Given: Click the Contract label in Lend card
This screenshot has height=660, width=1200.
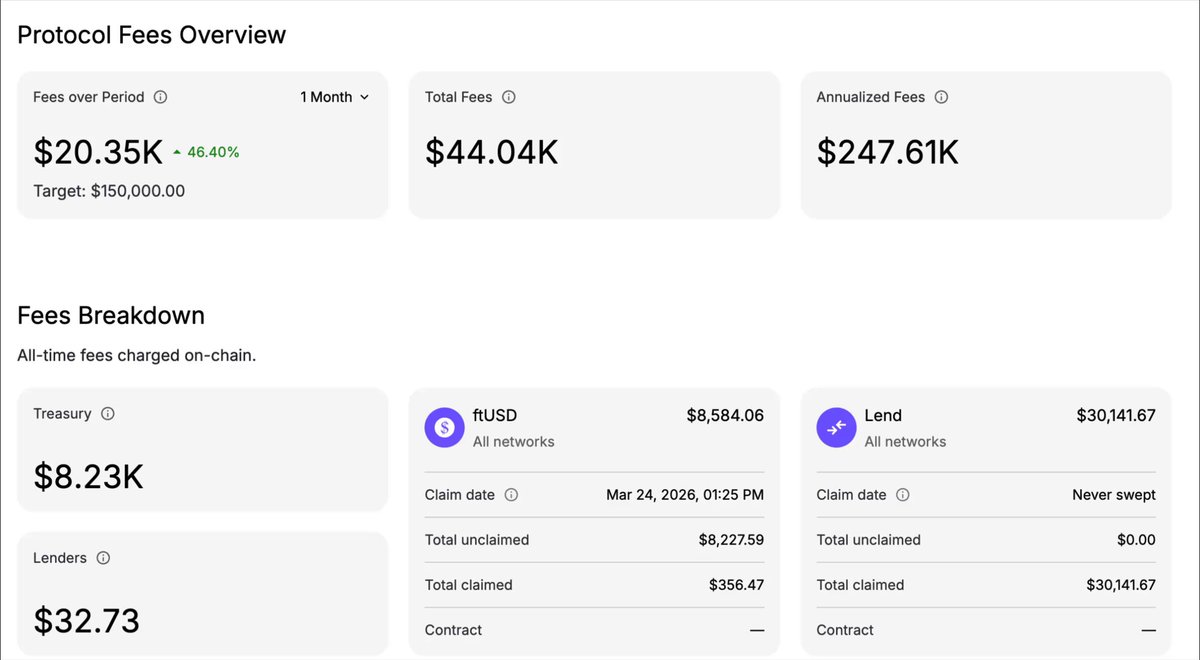Looking at the screenshot, I should click(845, 630).
